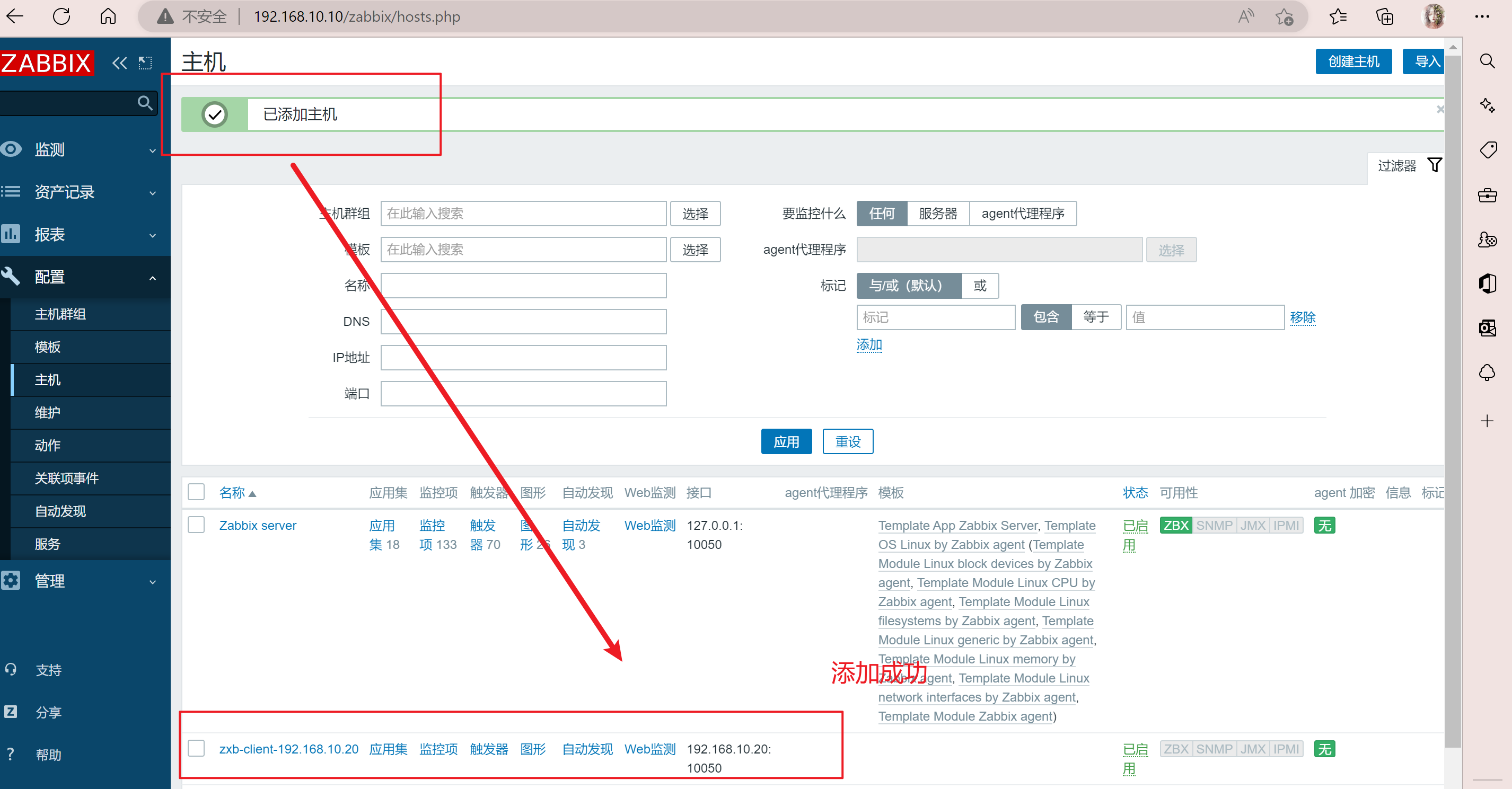The image size is (1512, 789).
Task: Open the Zabbix server host link
Action: coord(258,526)
